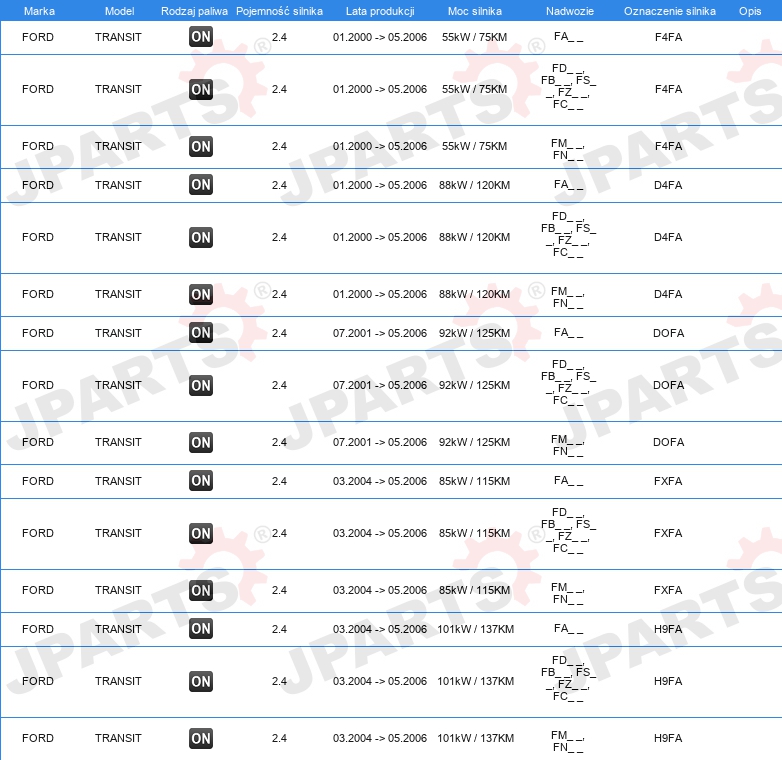The image size is (782, 760).
Task: Click the ON fuel icon in the FXFA FD__ row
Action: 201,534
